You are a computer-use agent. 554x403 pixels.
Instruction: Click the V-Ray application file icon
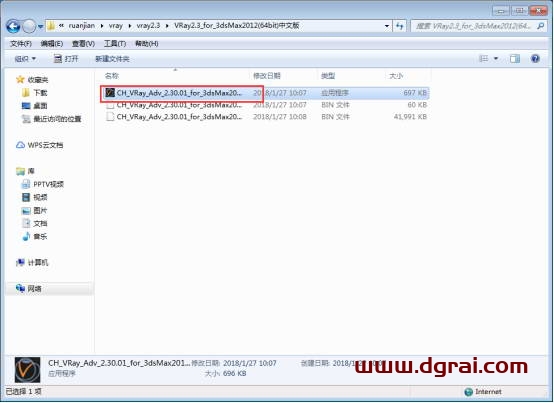110,93
